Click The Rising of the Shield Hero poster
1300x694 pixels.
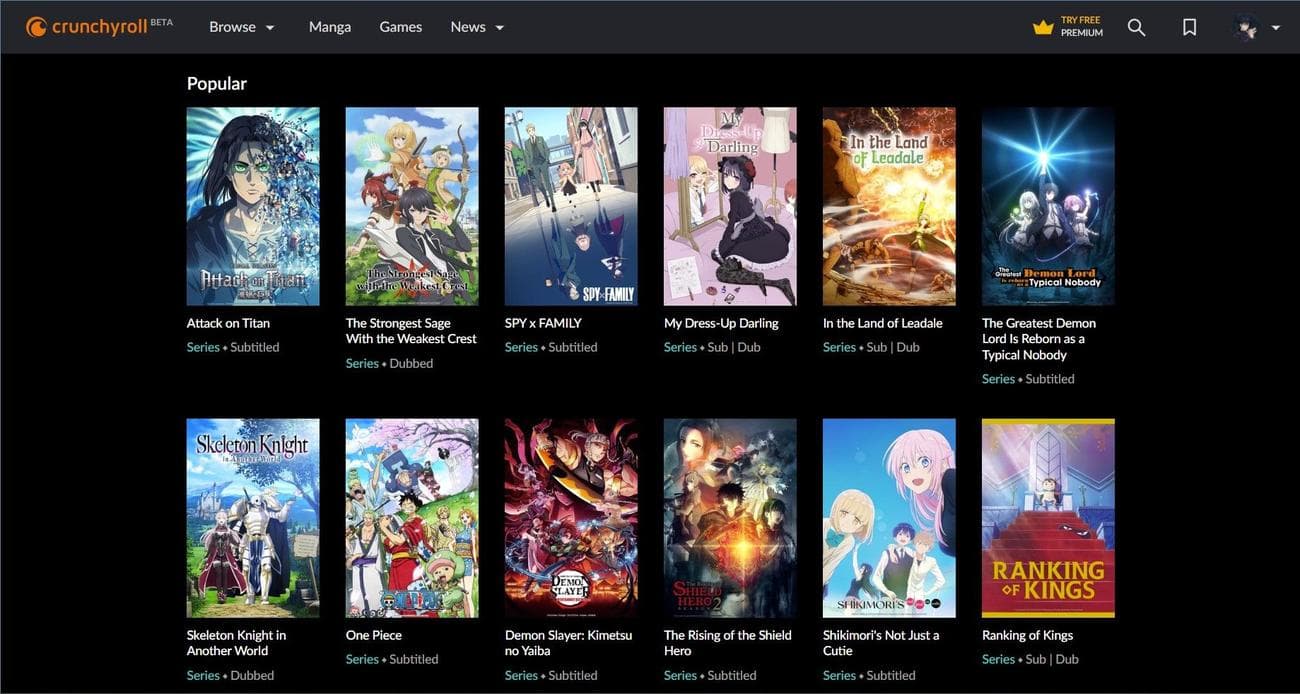(x=729, y=517)
